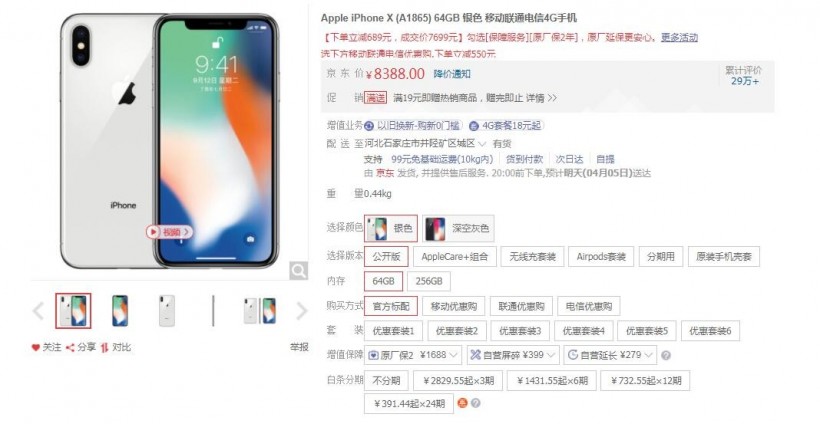
Task: Click the 分享 share icon
Action: pyautogui.click(x=70, y=347)
